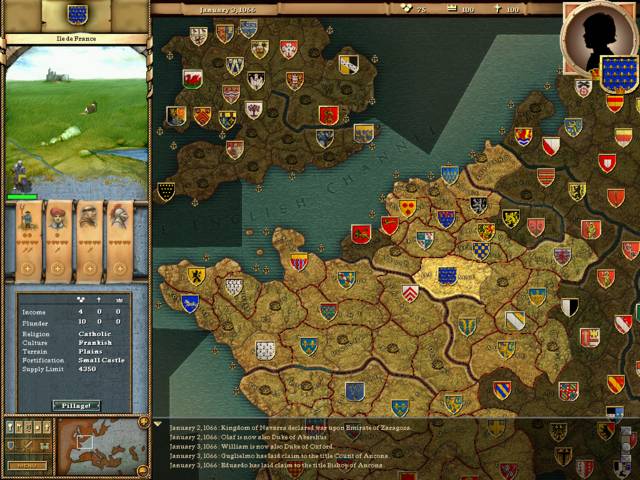Click the piety cross icon showing 100
640x480 pixels.
[x=498, y=9]
